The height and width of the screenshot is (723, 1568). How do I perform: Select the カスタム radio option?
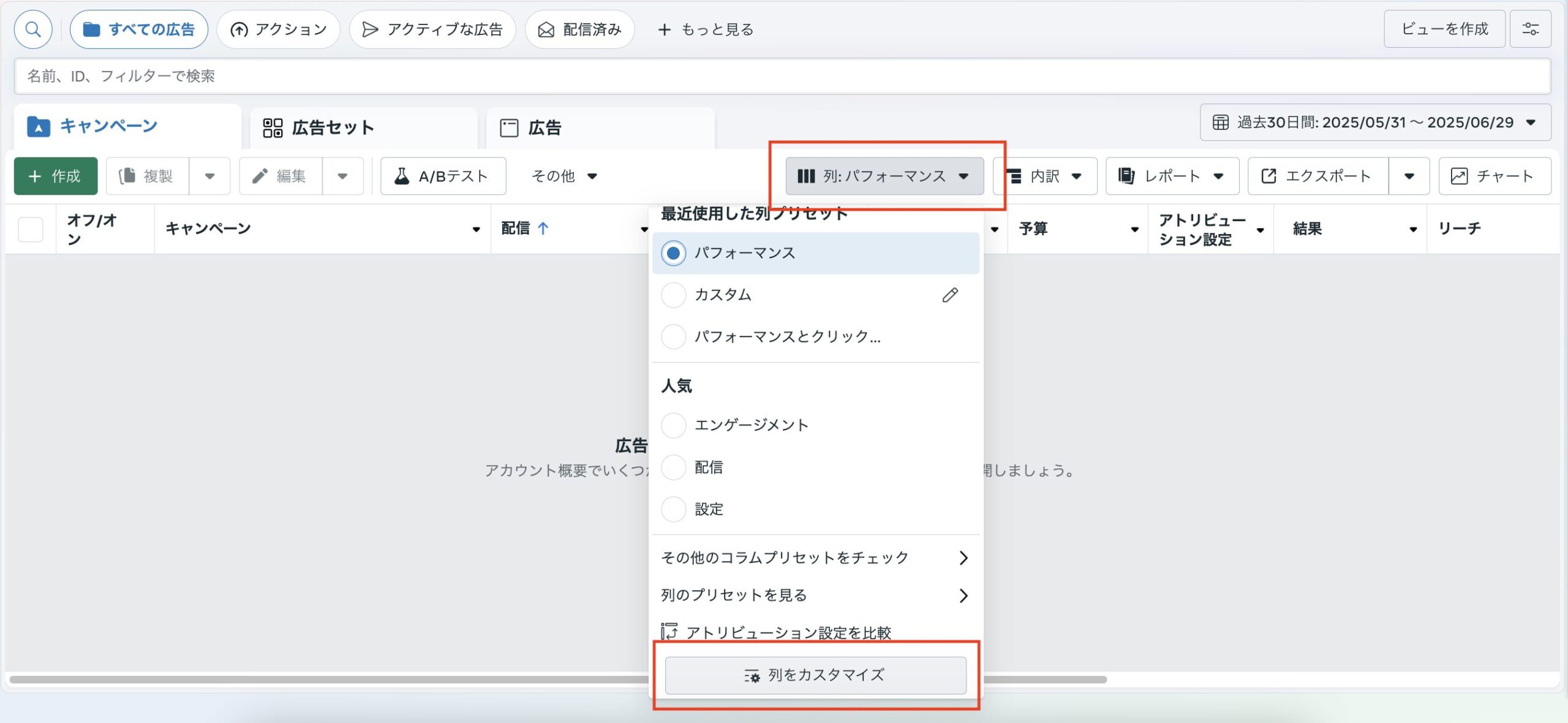(x=674, y=295)
